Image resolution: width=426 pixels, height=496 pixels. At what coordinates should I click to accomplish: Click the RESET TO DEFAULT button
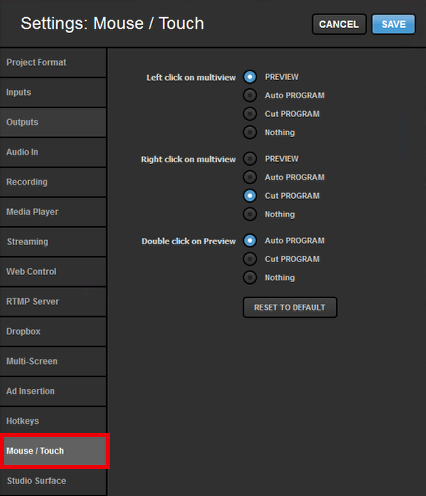[290, 307]
